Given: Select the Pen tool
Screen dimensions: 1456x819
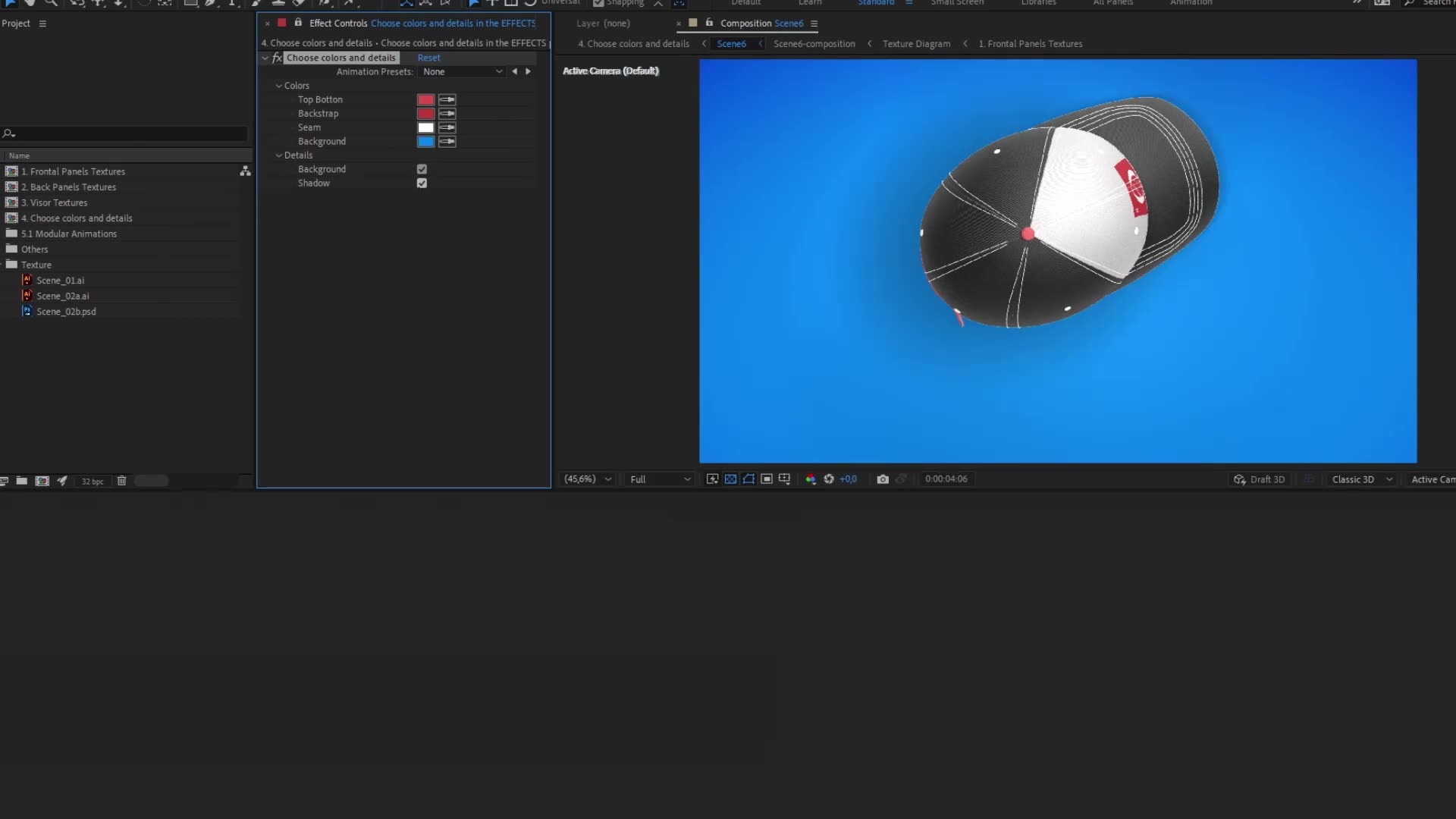Looking at the screenshot, I should (212, 3).
